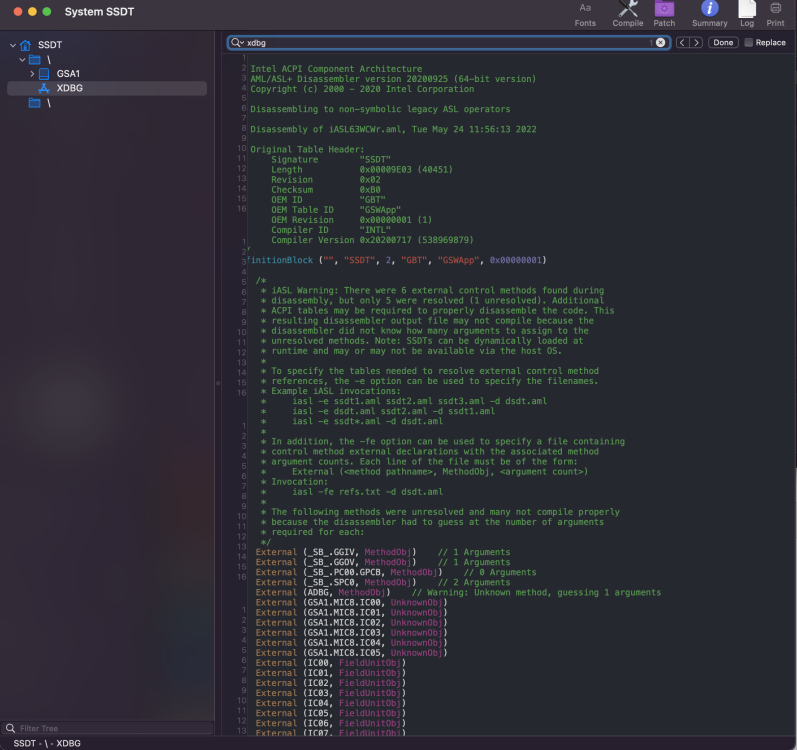The height and width of the screenshot is (750, 797).
Task: Clear the xdbg search text
Action: (660, 43)
